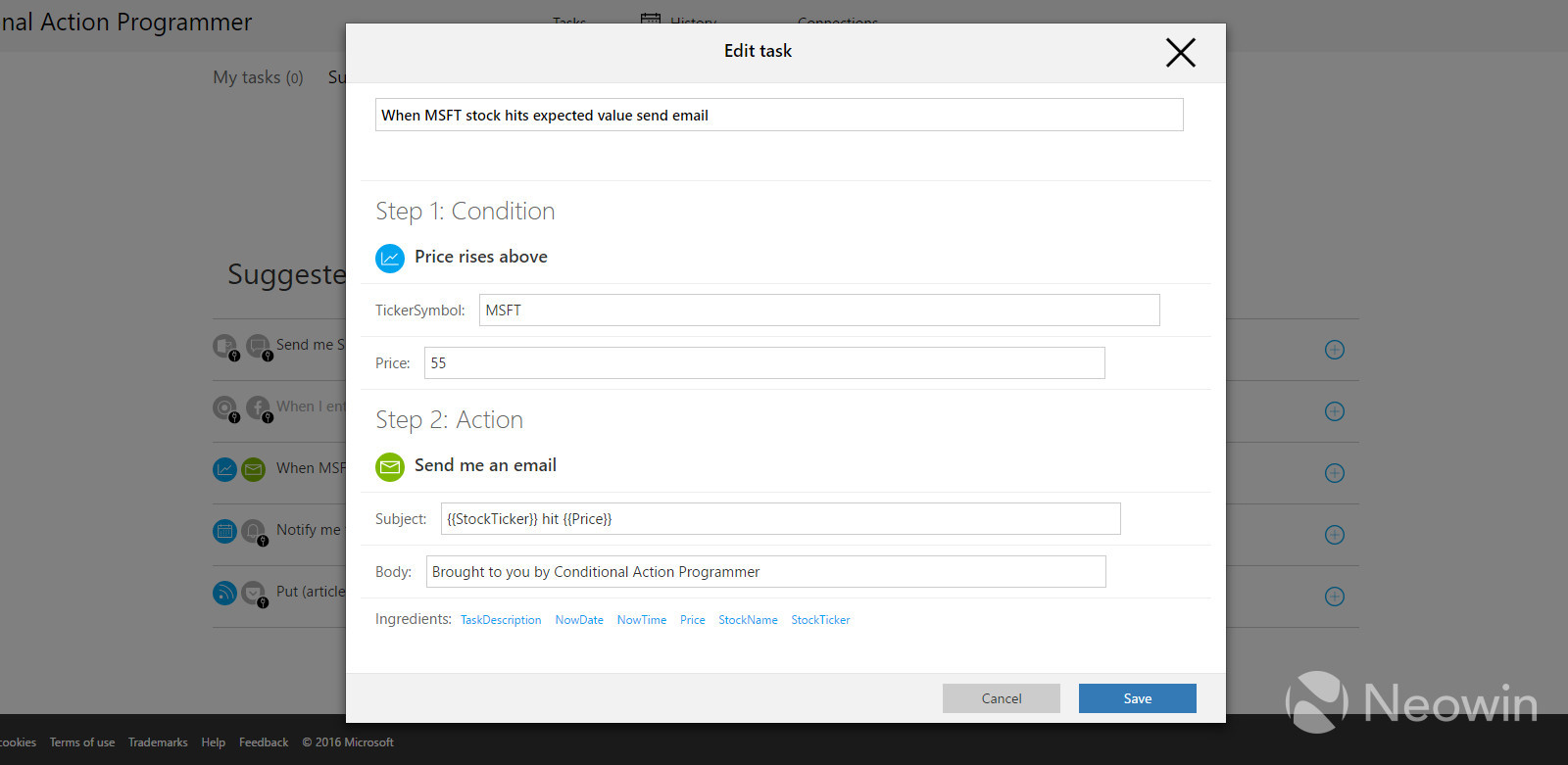The image size is (1568, 765).
Task: Insert the Price ingredient
Action: (693, 620)
